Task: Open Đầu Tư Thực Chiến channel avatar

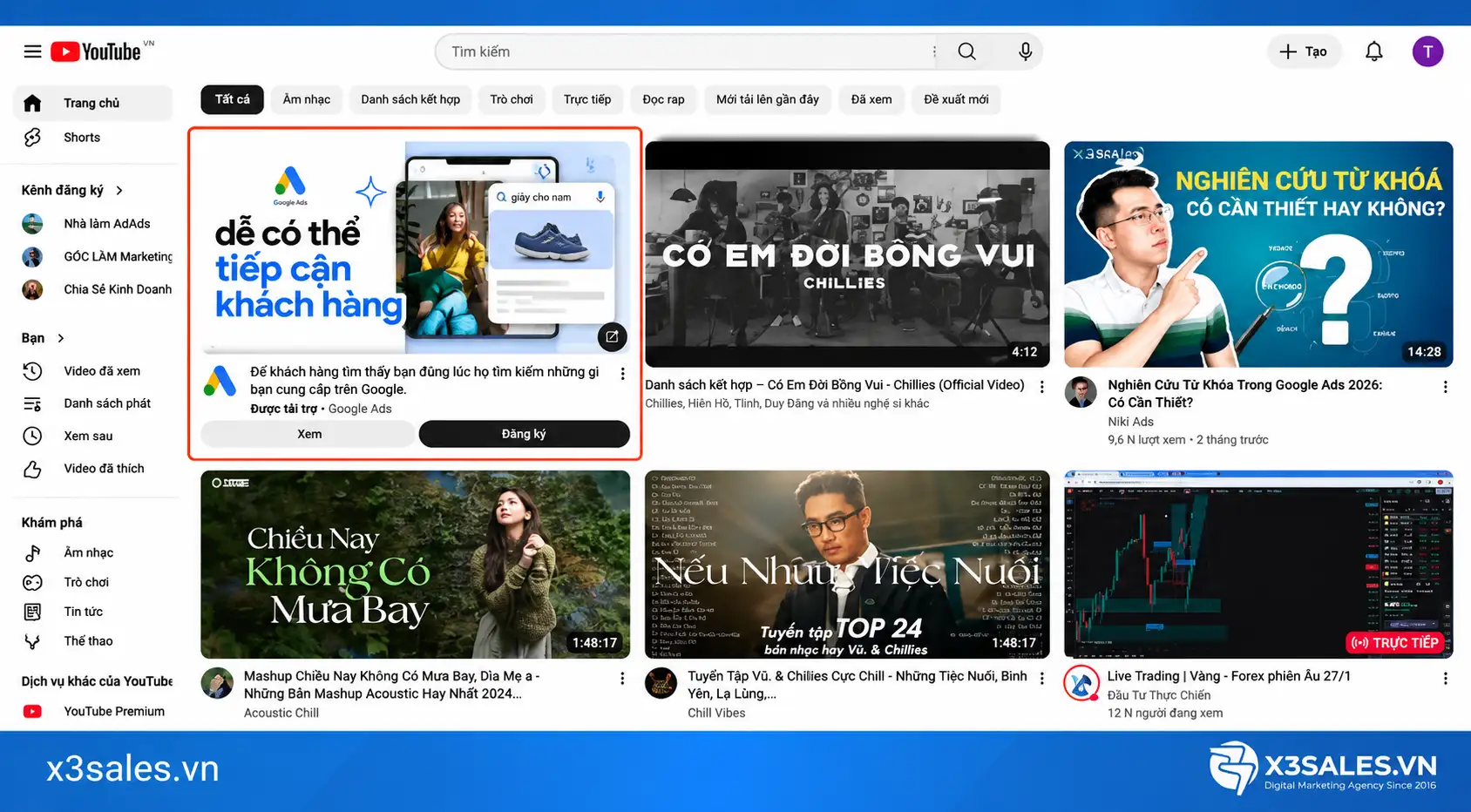Action: pyautogui.click(x=1081, y=684)
